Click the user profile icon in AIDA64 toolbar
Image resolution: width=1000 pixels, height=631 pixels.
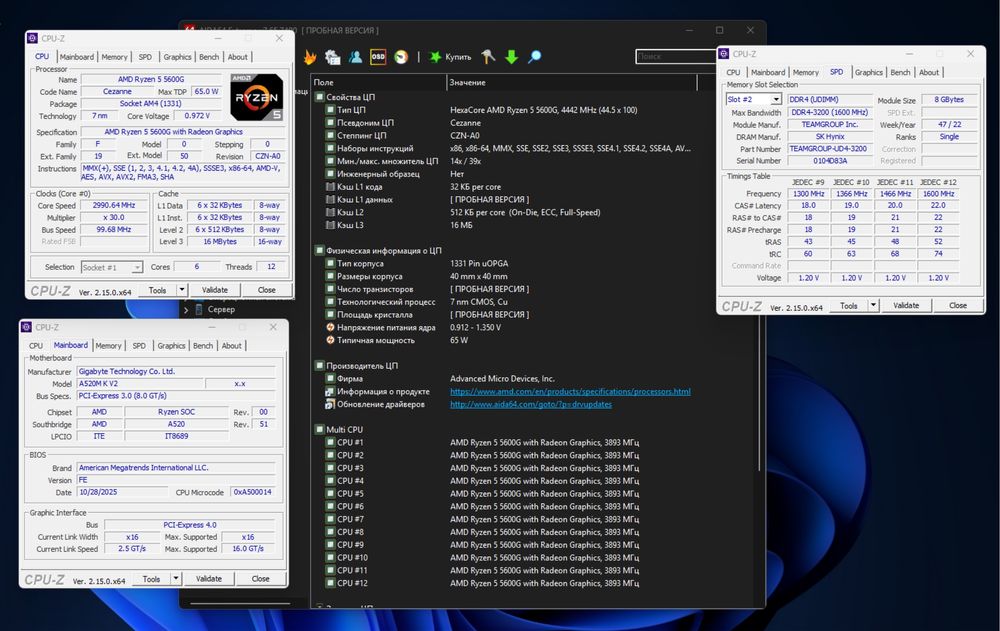(x=355, y=57)
